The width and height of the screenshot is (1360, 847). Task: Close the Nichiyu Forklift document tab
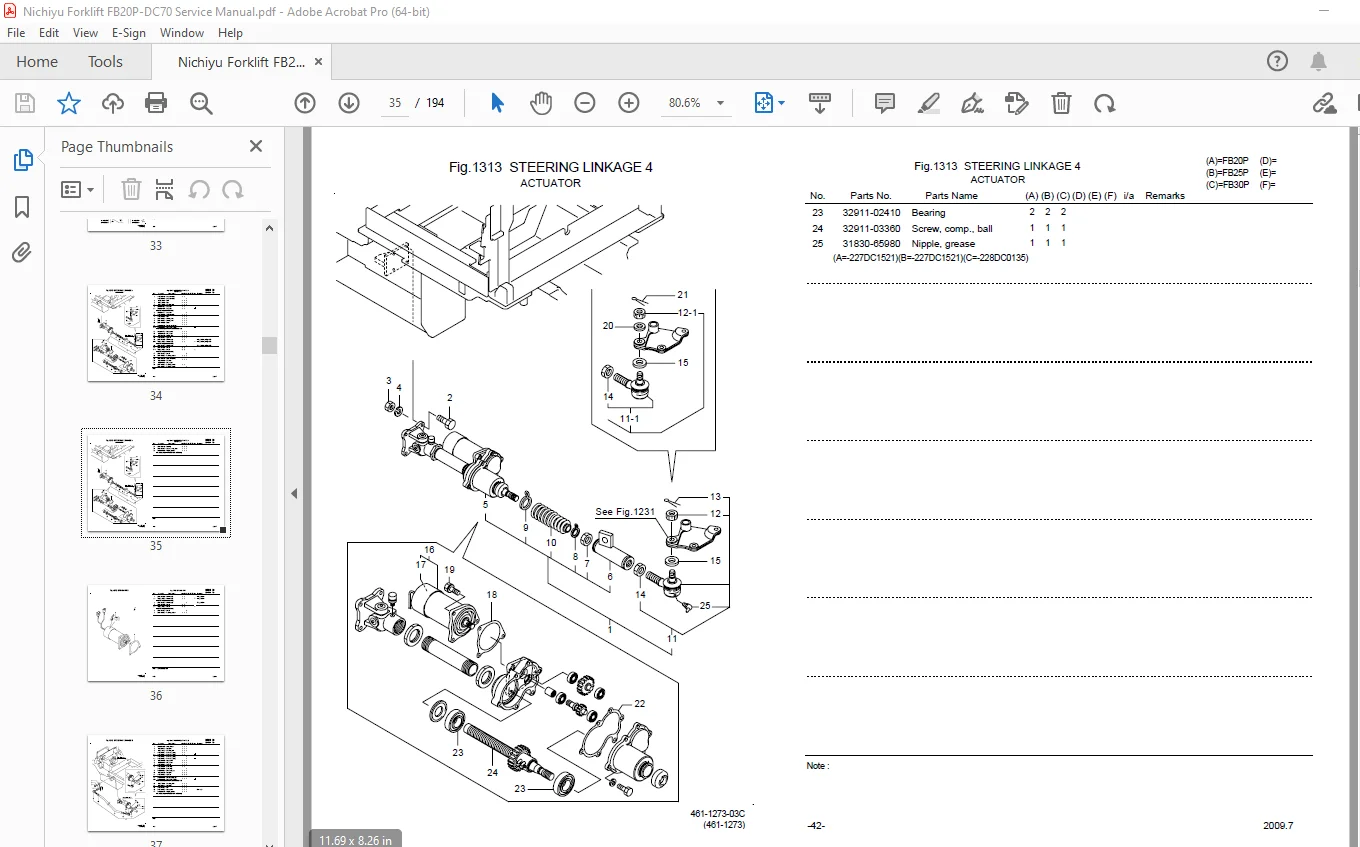pos(316,62)
